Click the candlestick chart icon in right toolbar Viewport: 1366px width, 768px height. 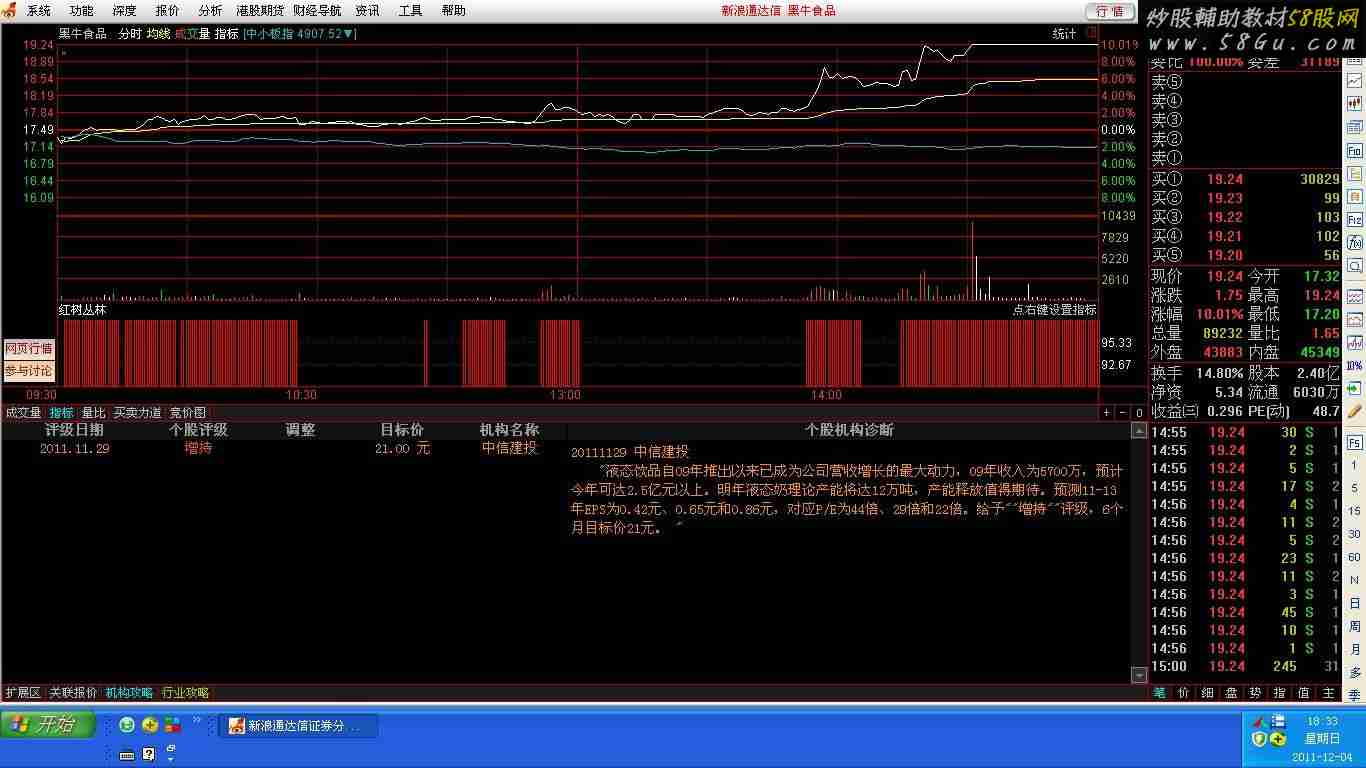1355,103
